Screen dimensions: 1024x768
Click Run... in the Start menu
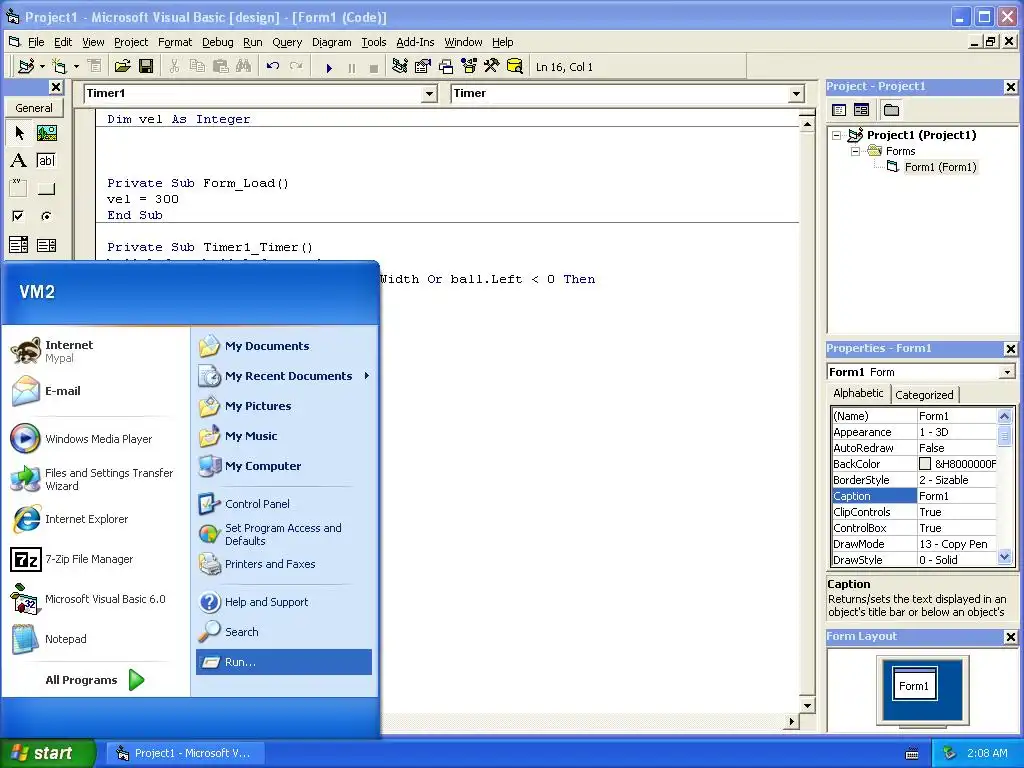pyautogui.click(x=283, y=662)
